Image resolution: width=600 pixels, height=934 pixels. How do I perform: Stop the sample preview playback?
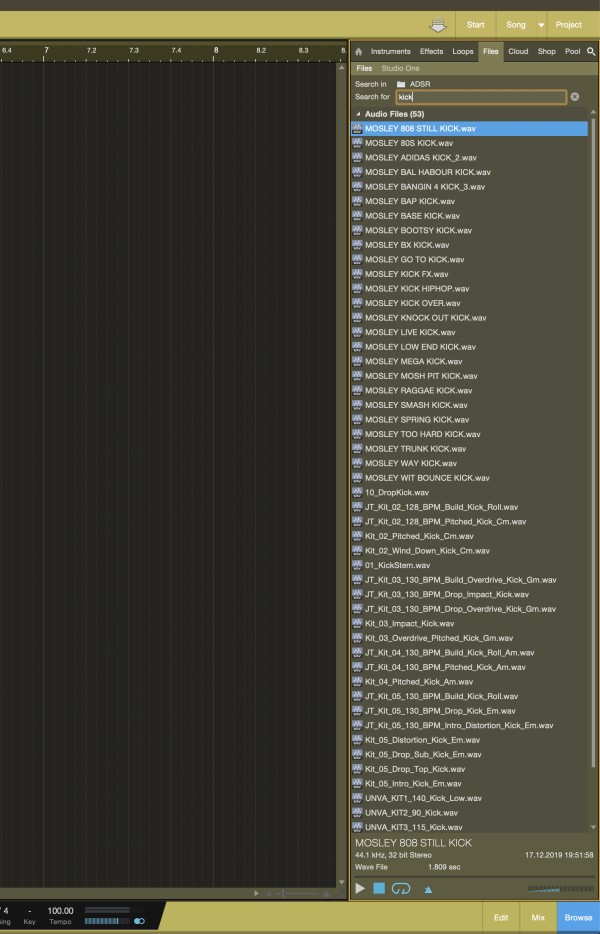tap(379, 888)
